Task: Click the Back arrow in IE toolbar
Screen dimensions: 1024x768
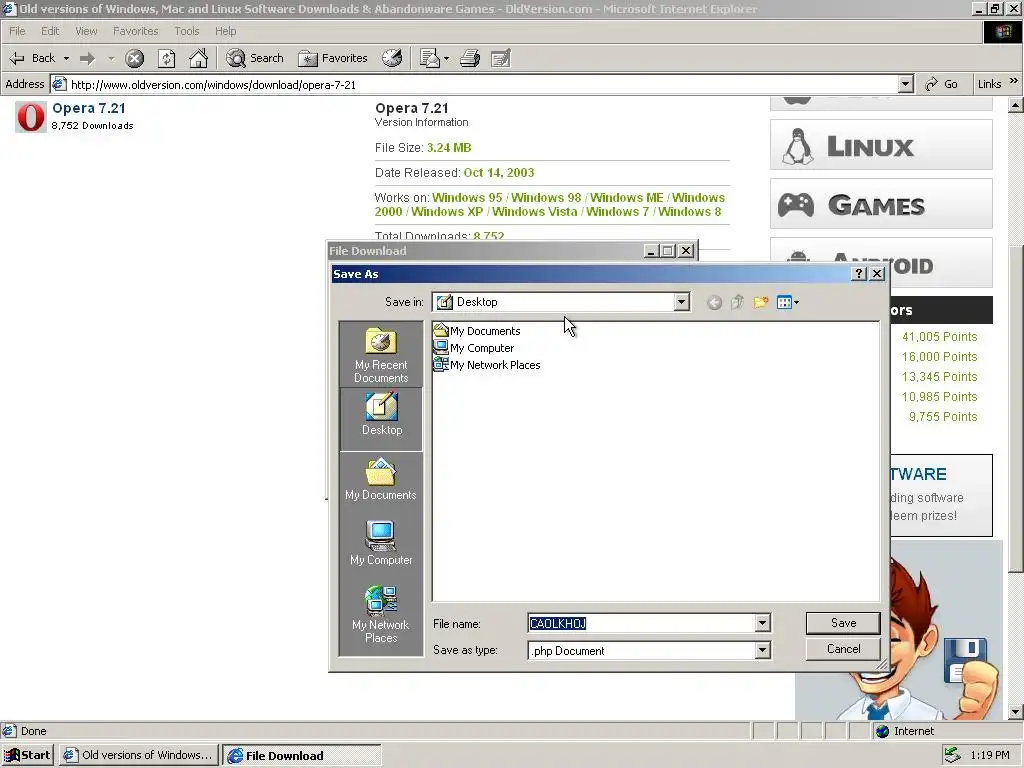Action: (31, 58)
